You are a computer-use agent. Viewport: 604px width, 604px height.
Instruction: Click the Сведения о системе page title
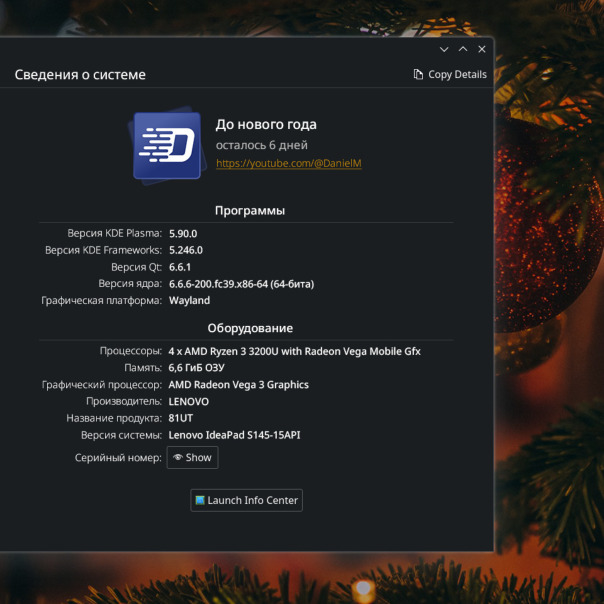tap(80, 74)
